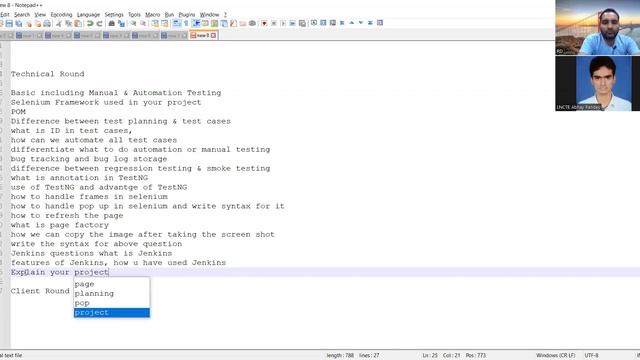Toggle the Indent Guide icon
This screenshot has height=360, width=640.
tap(196, 23)
